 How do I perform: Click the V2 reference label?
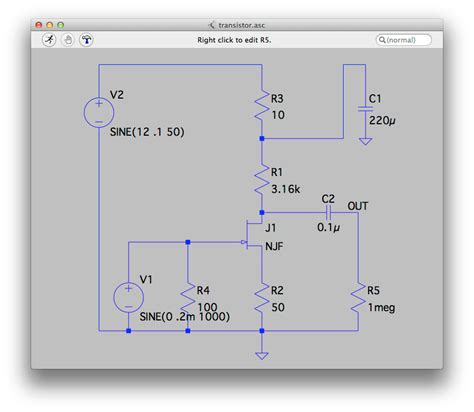tap(117, 95)
